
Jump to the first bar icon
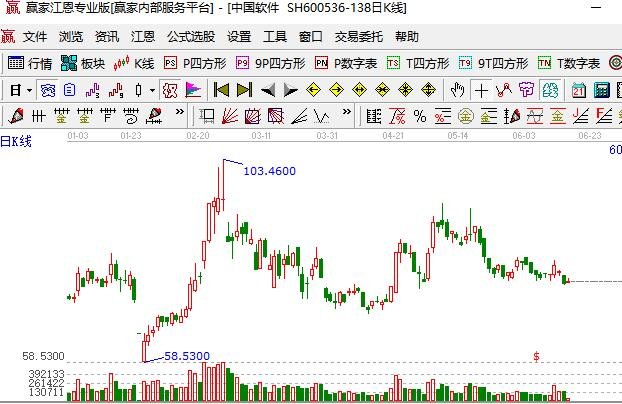tap(221, 90)
